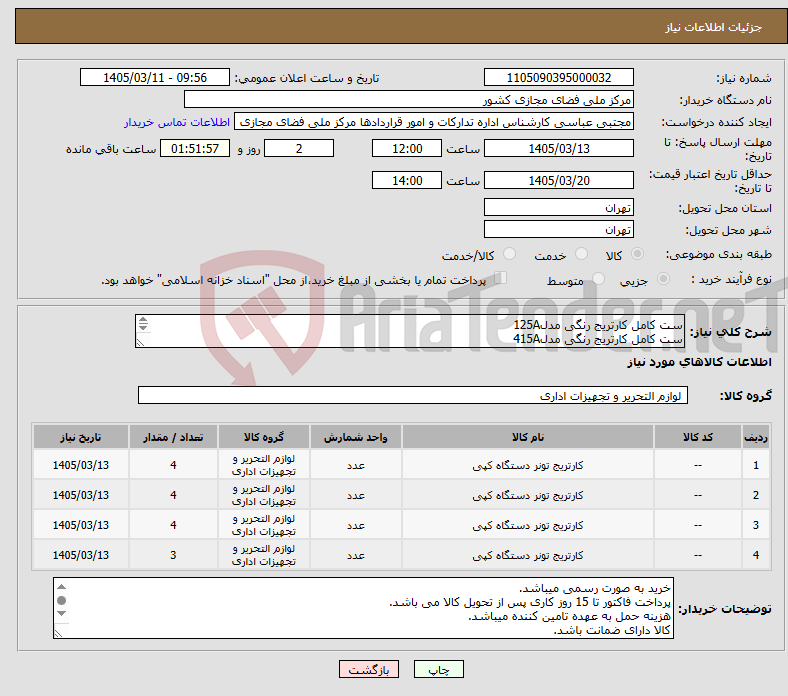Viewport: 788px width, 696px height.
Task: Click the بازگشت (back) button
Action: tap(368, 669)
